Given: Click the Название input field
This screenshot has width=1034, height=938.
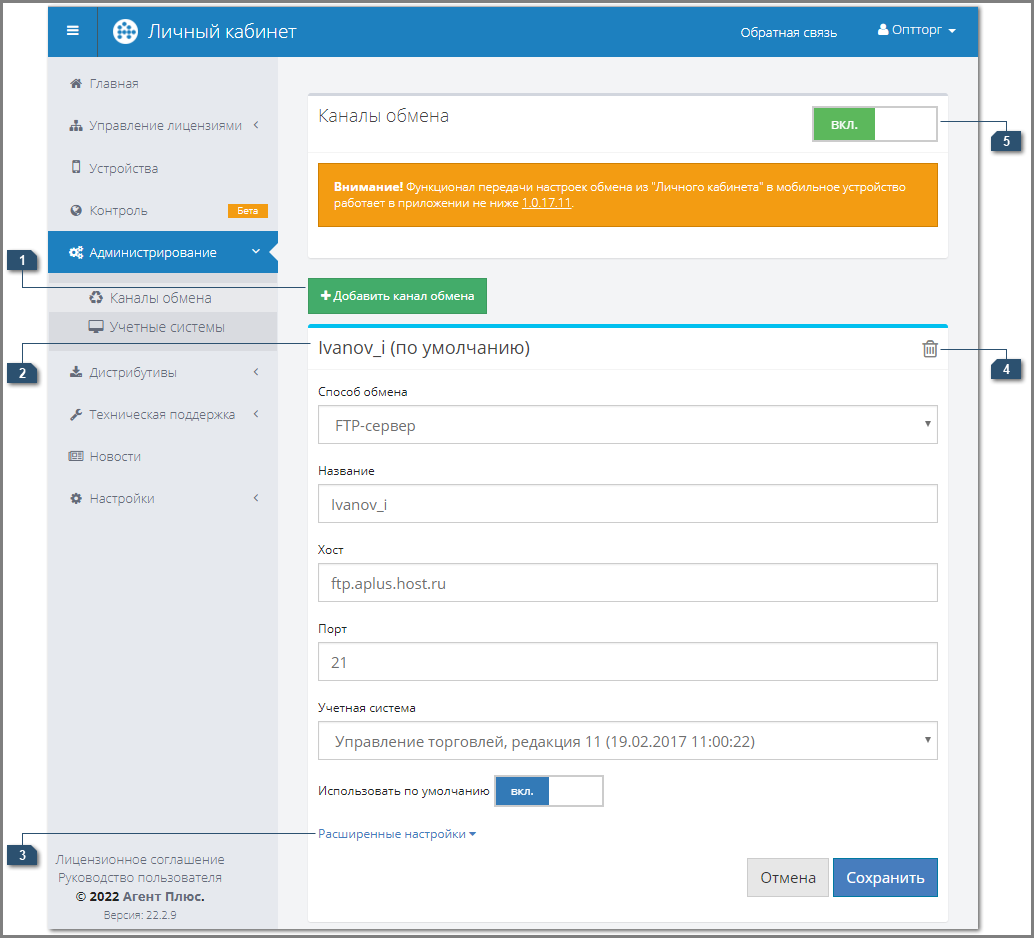Looking at the screenshot, I should tap(627, 504).
